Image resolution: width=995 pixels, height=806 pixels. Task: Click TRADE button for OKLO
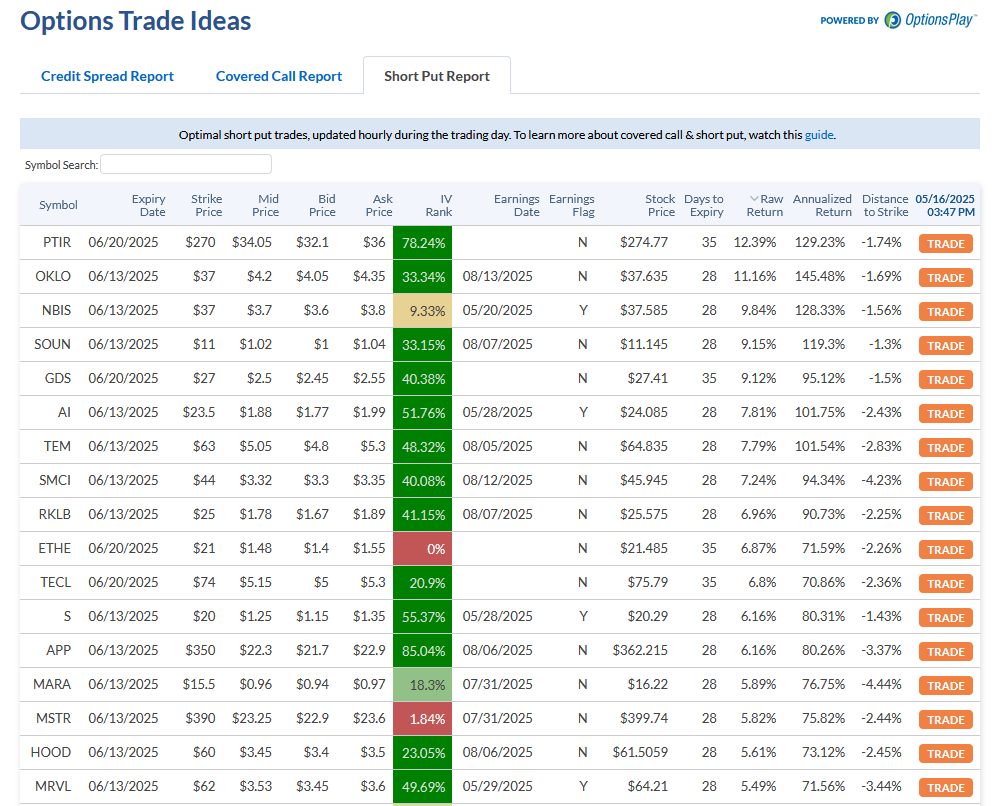point(946,278)
